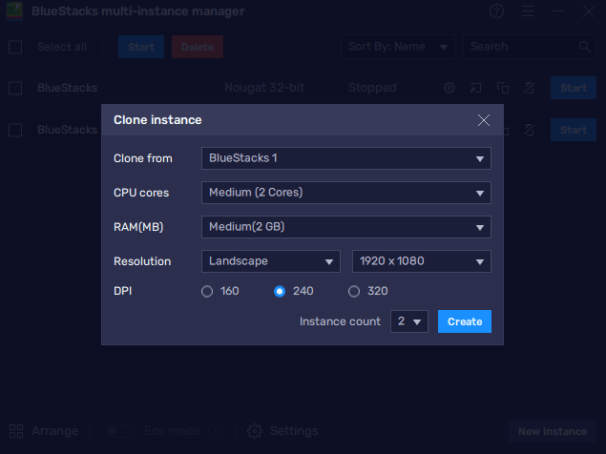Expand the RAM(MB) Medium(2 GB) dropdown

click(x=346, y=227)
